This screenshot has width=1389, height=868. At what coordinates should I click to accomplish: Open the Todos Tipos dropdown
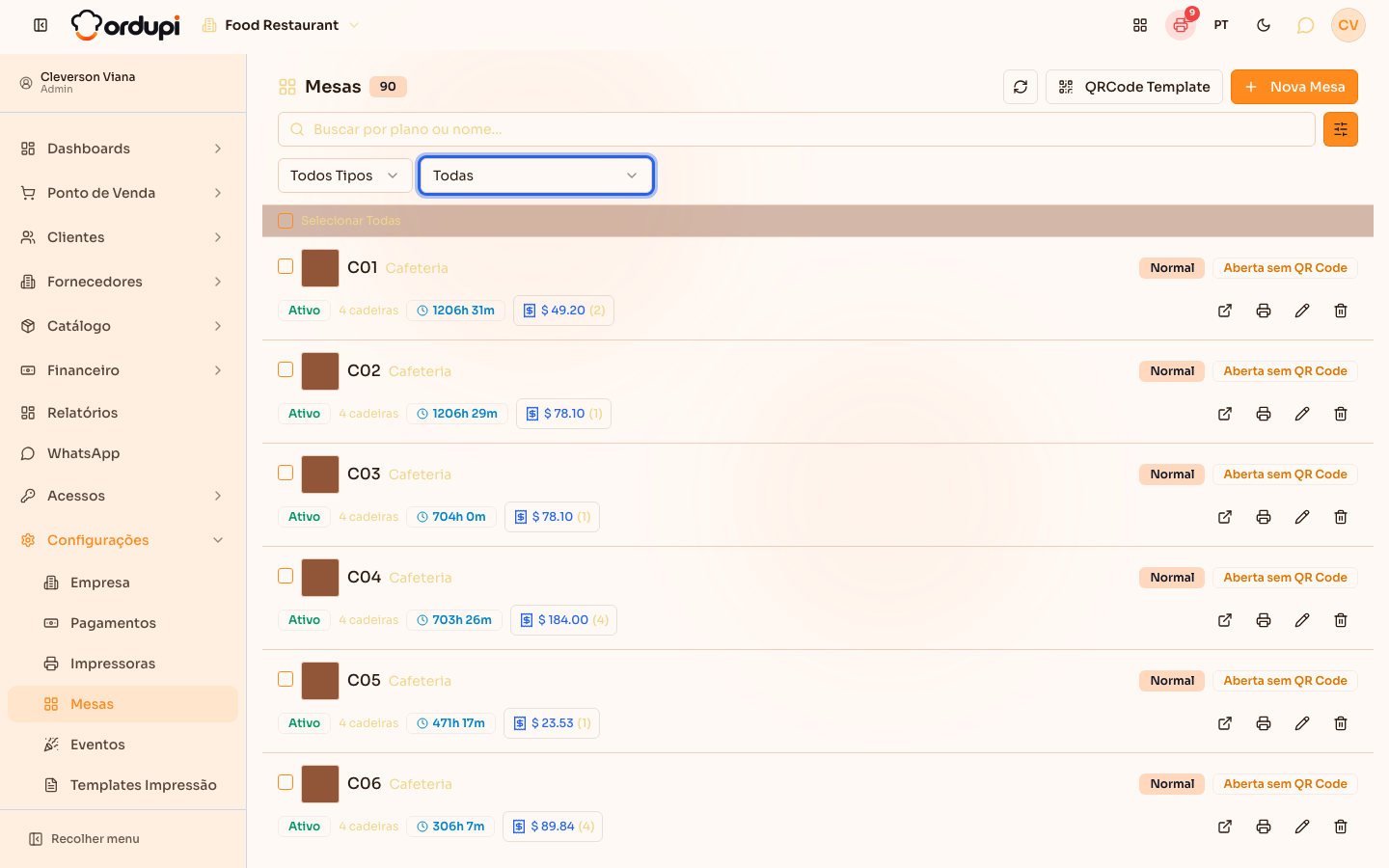click(x=344, y=176)
